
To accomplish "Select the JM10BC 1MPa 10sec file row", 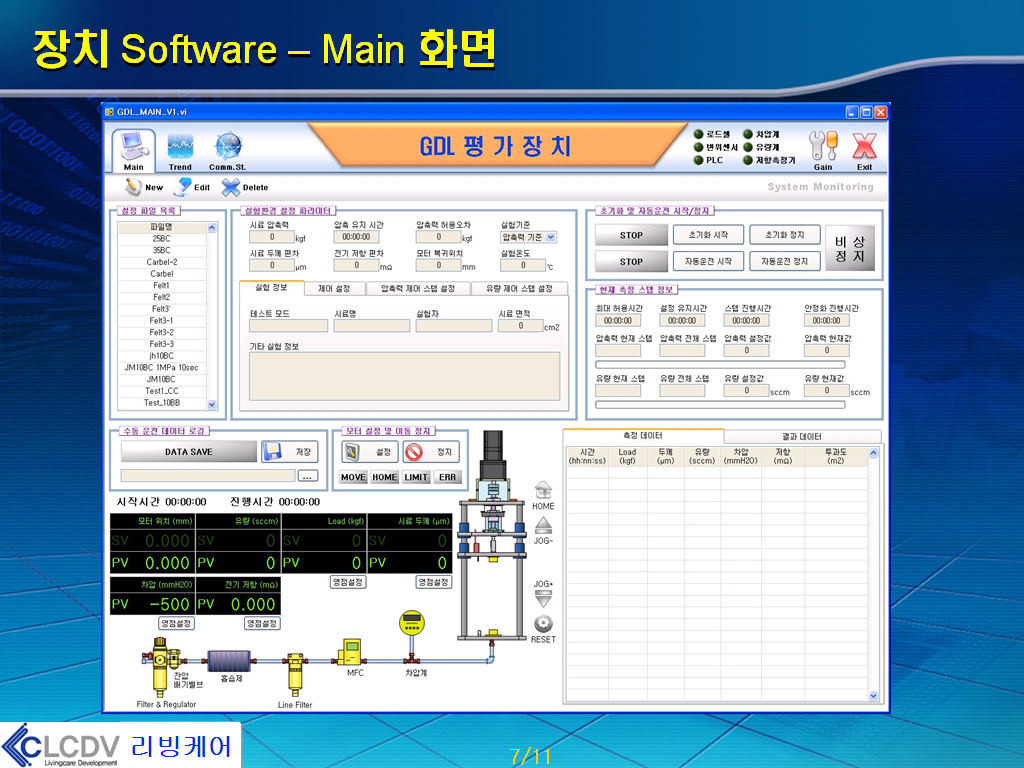I will (162, 368).
